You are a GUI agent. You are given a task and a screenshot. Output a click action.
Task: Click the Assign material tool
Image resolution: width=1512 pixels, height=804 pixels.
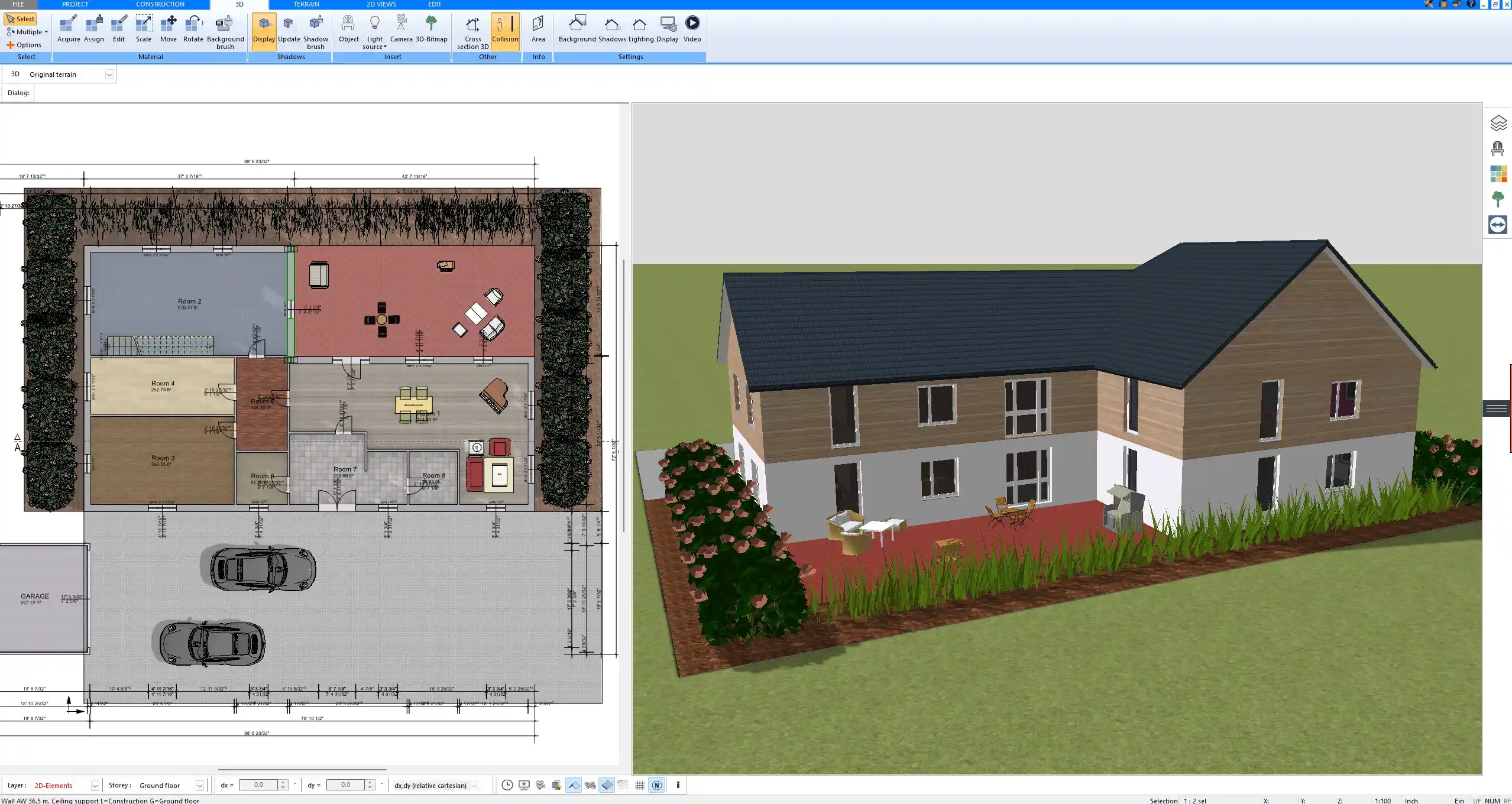pos(94,30)
